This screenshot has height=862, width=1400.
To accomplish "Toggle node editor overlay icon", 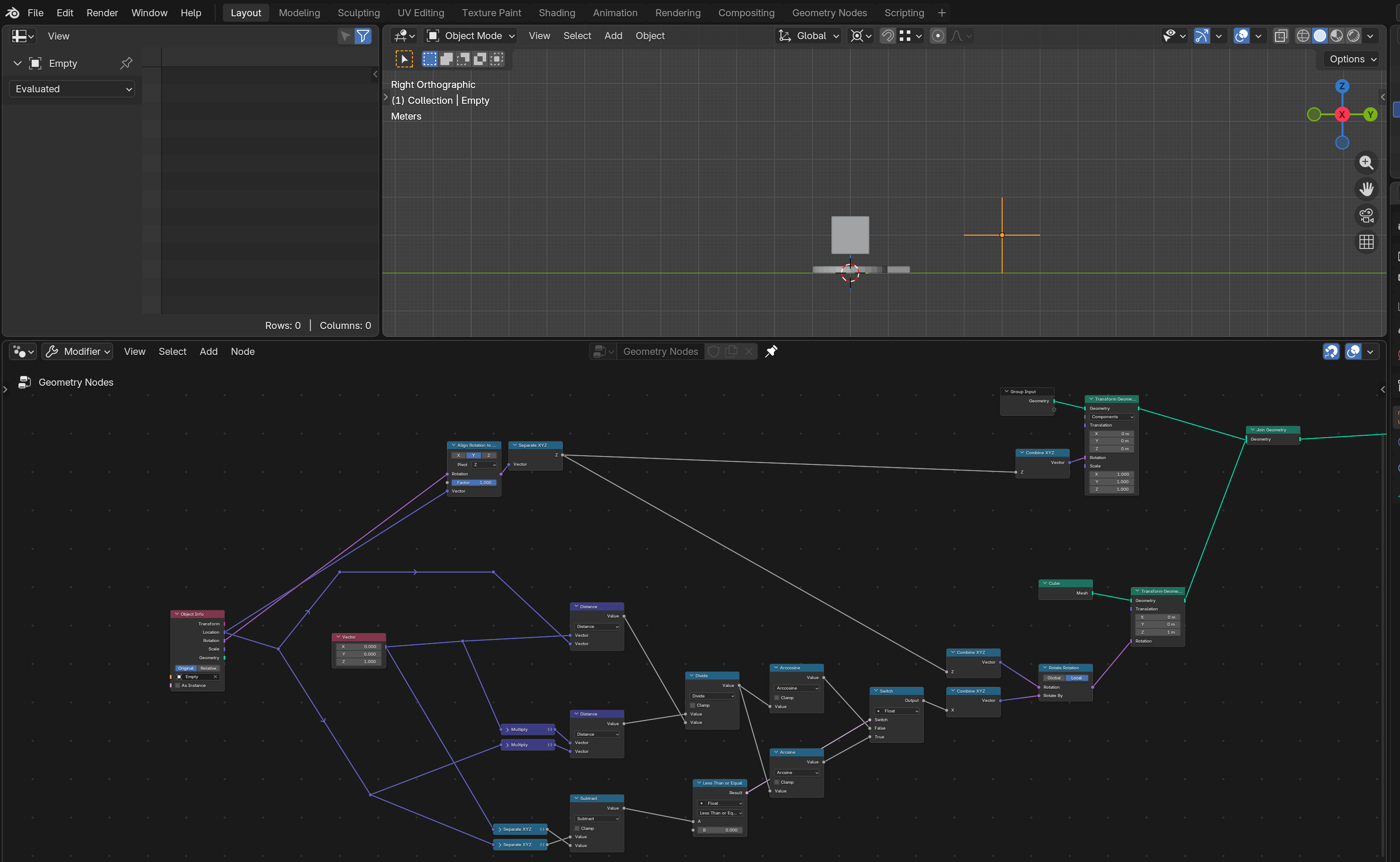I will [1352, 352].
